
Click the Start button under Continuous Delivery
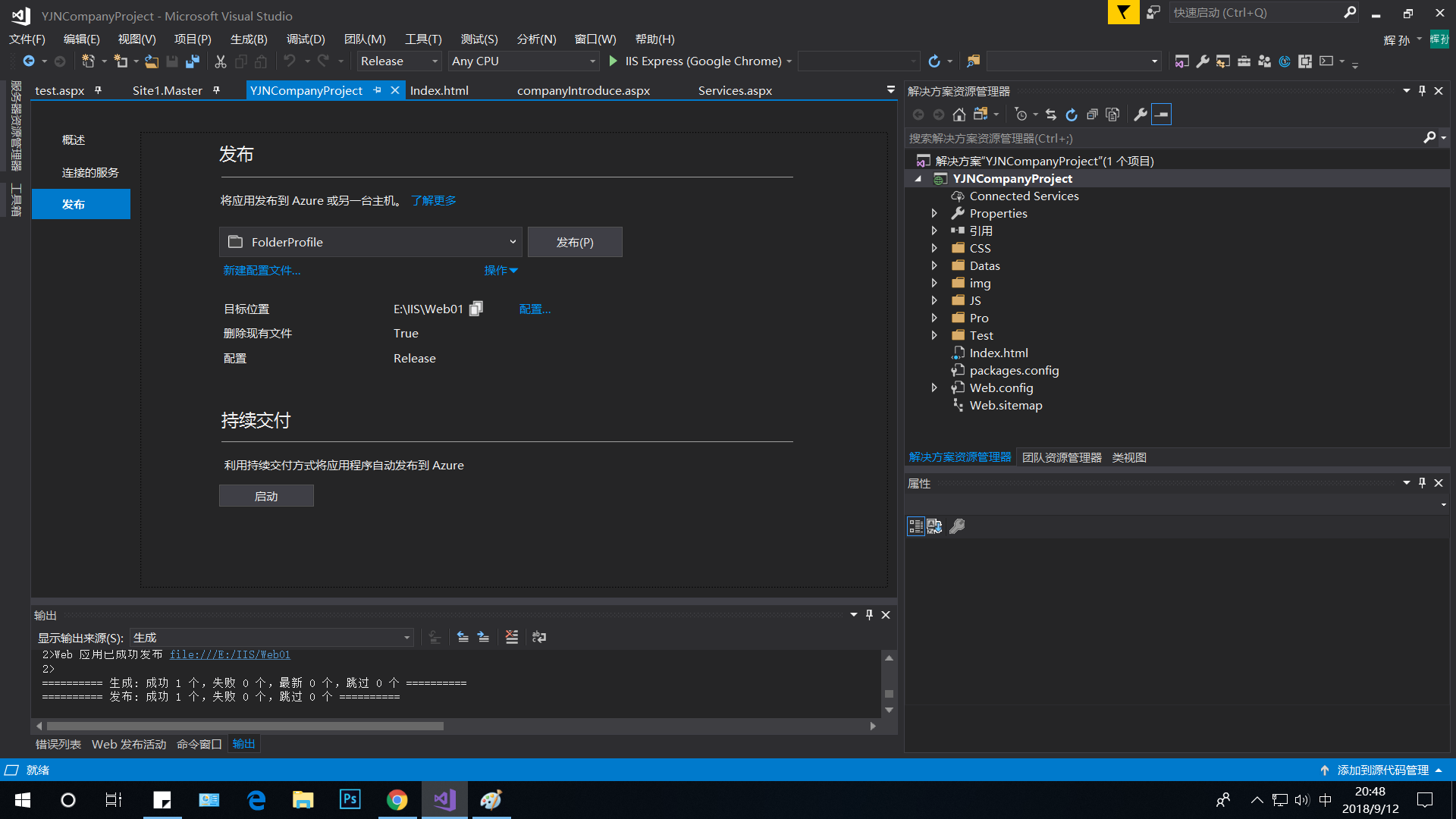pos(266,496)
